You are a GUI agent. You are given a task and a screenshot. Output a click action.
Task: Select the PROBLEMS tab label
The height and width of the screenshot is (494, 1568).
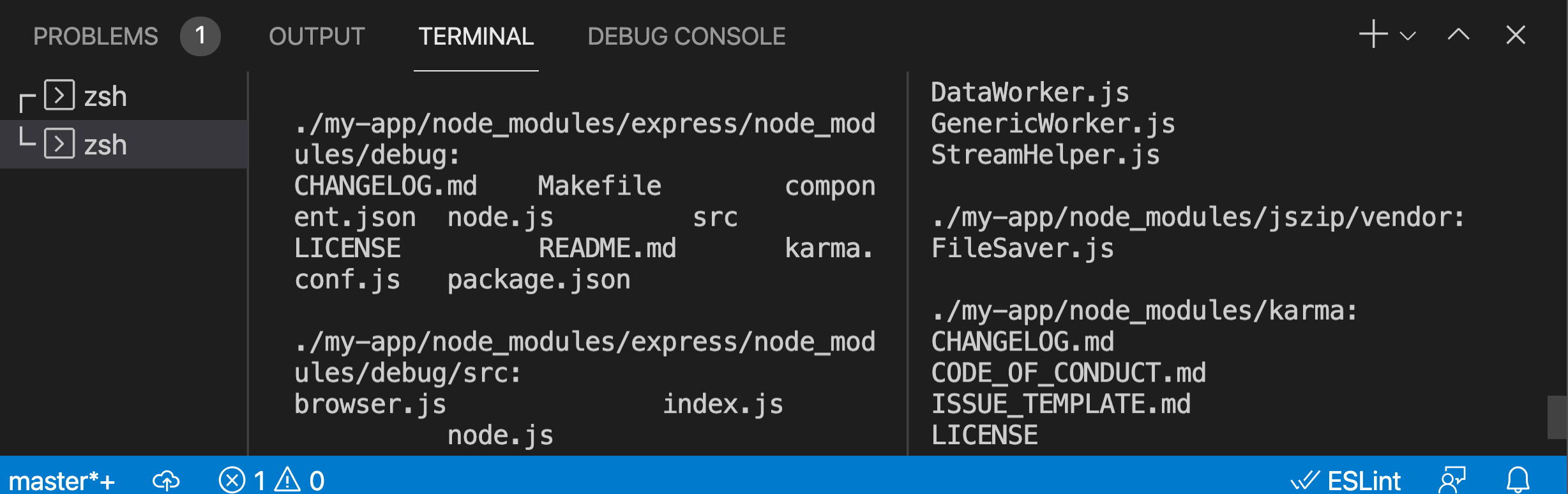[96, 36]
